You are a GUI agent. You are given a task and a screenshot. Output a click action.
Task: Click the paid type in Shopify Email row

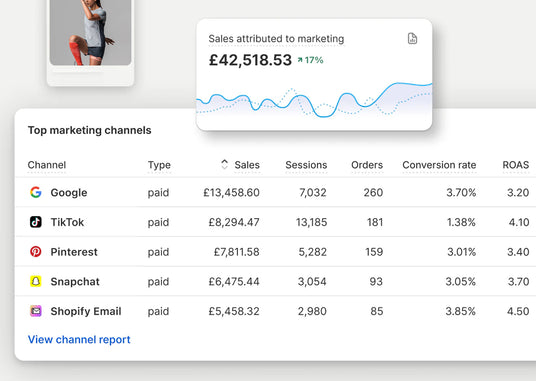coord(158,312)
